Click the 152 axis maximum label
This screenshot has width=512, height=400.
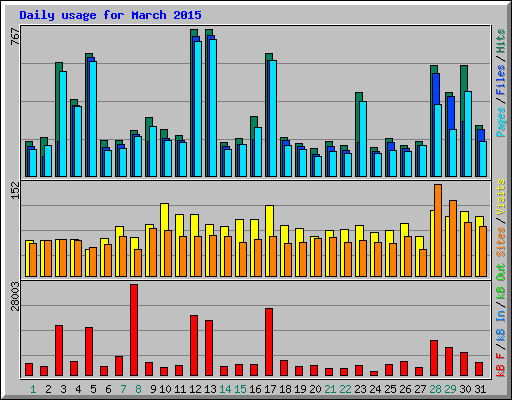pyautogui.click(x=15, y=191)
